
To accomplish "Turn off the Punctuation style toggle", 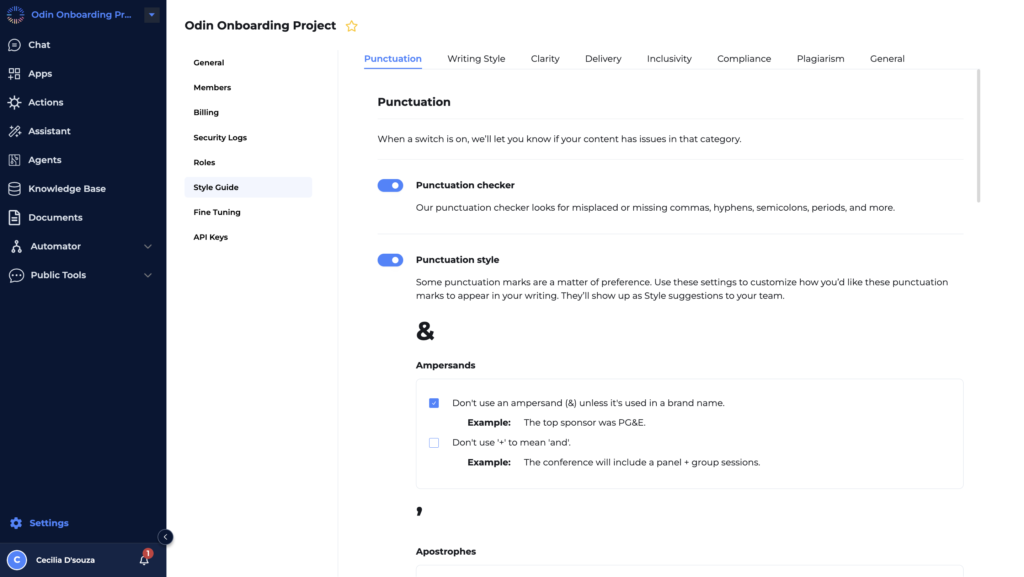I will point(389,259).
